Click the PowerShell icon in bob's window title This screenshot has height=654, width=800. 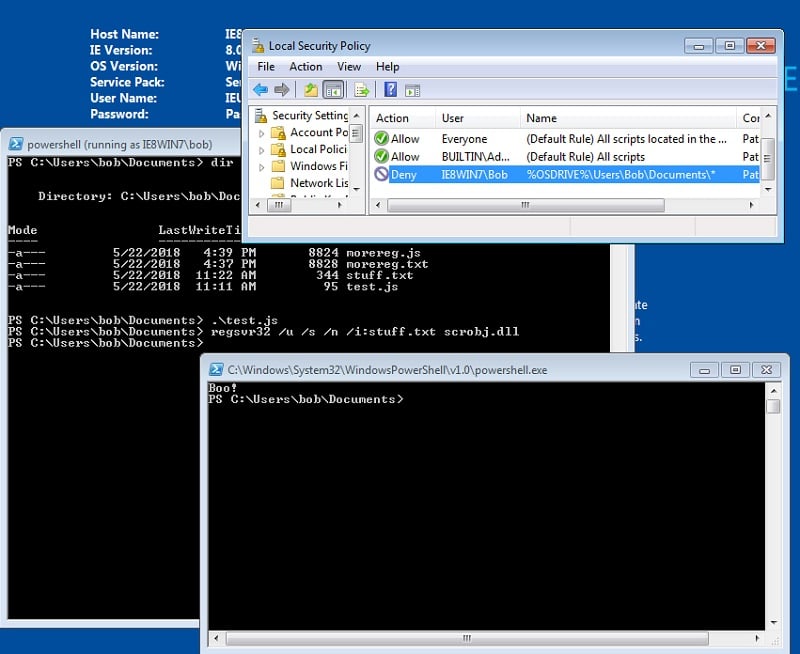(x=16, y=144)
